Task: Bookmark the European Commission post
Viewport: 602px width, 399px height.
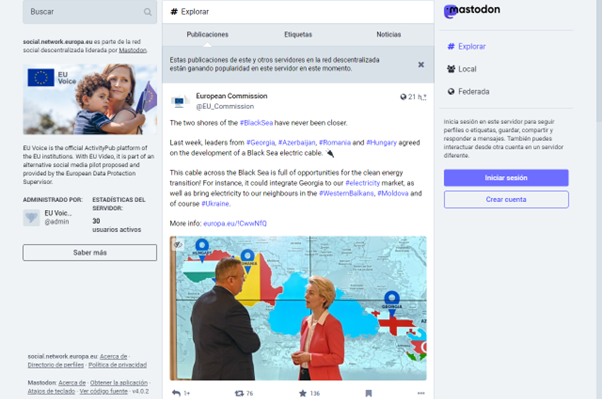Action: point(369,393)
